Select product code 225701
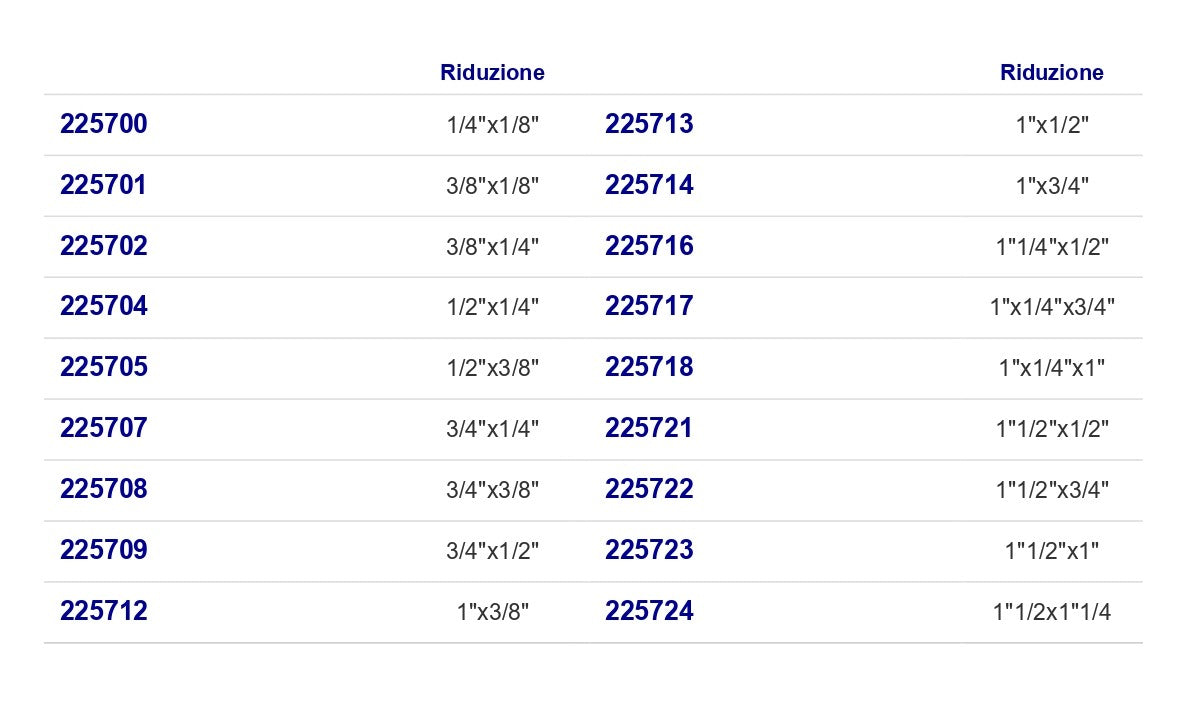Screen dimensions: 1183x709 click(x=103, y=185)
